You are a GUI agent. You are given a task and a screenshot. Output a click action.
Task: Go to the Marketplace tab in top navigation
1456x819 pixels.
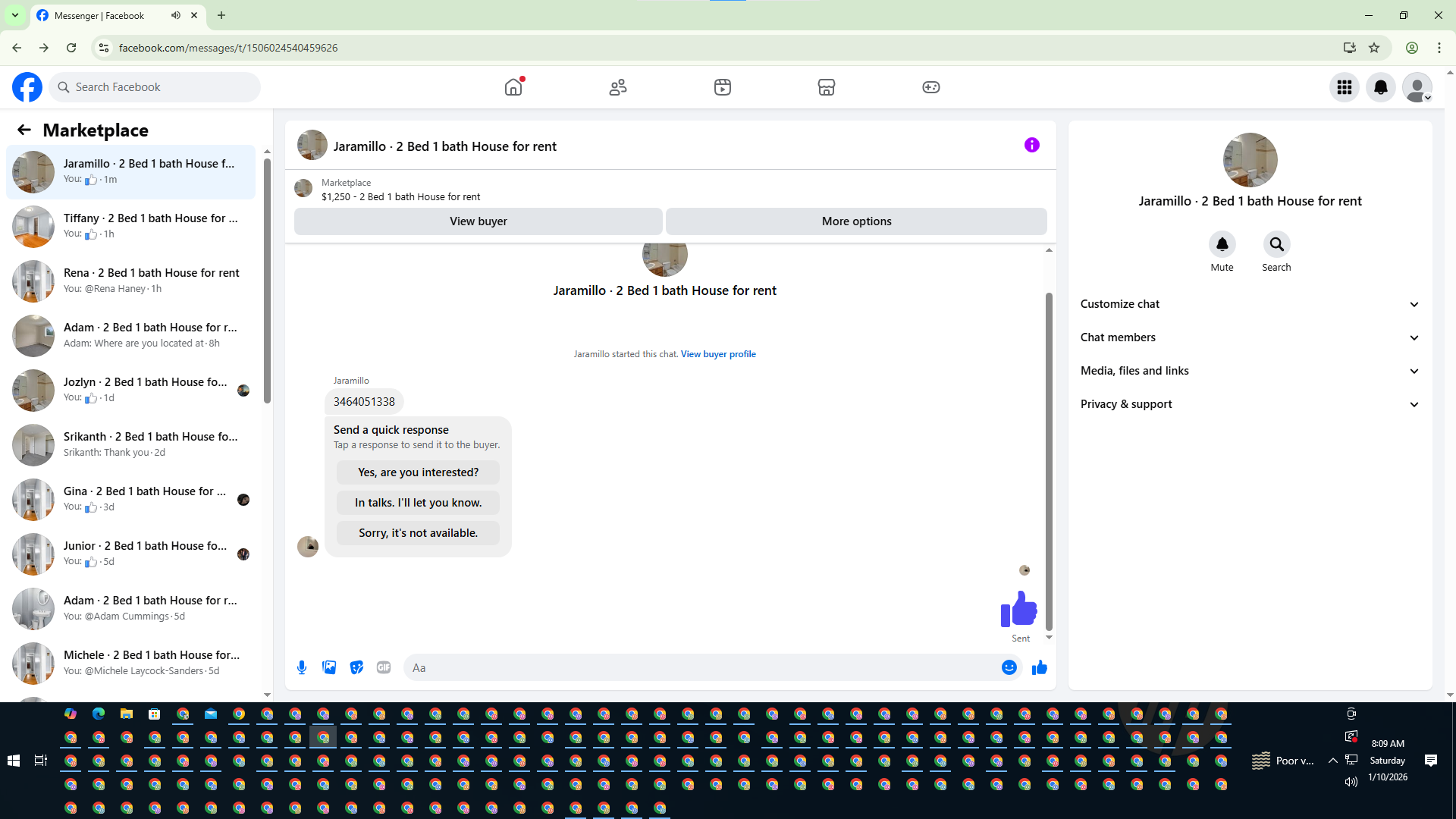[x=826, y=87]
